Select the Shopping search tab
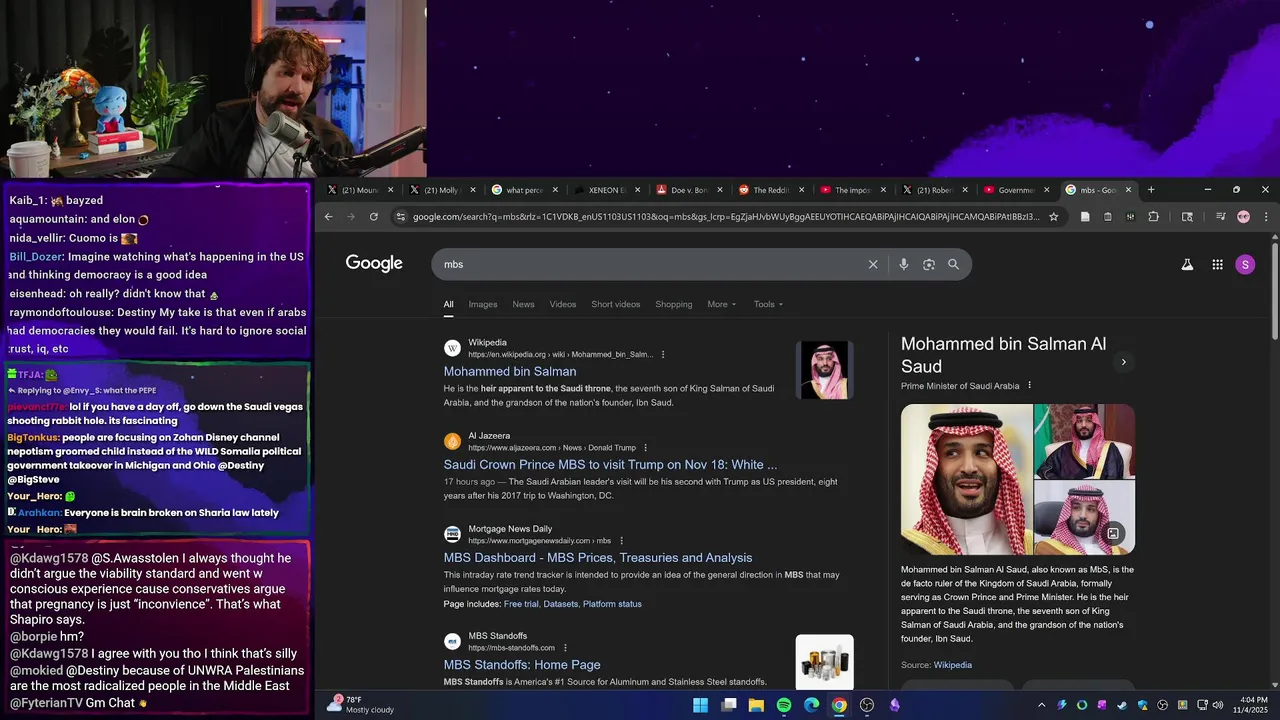 (674, 304)
